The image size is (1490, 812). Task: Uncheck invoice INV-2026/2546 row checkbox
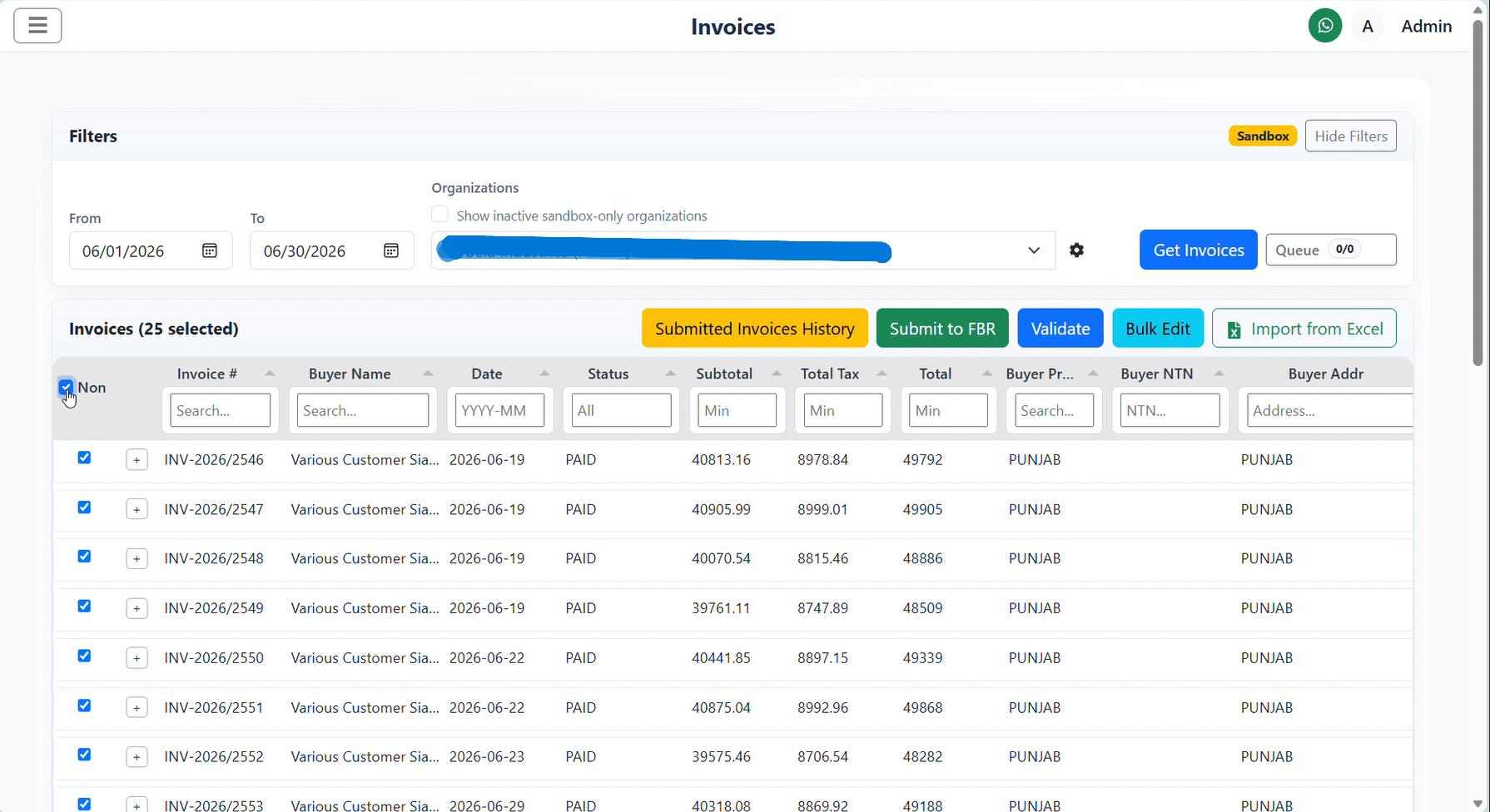84,458
